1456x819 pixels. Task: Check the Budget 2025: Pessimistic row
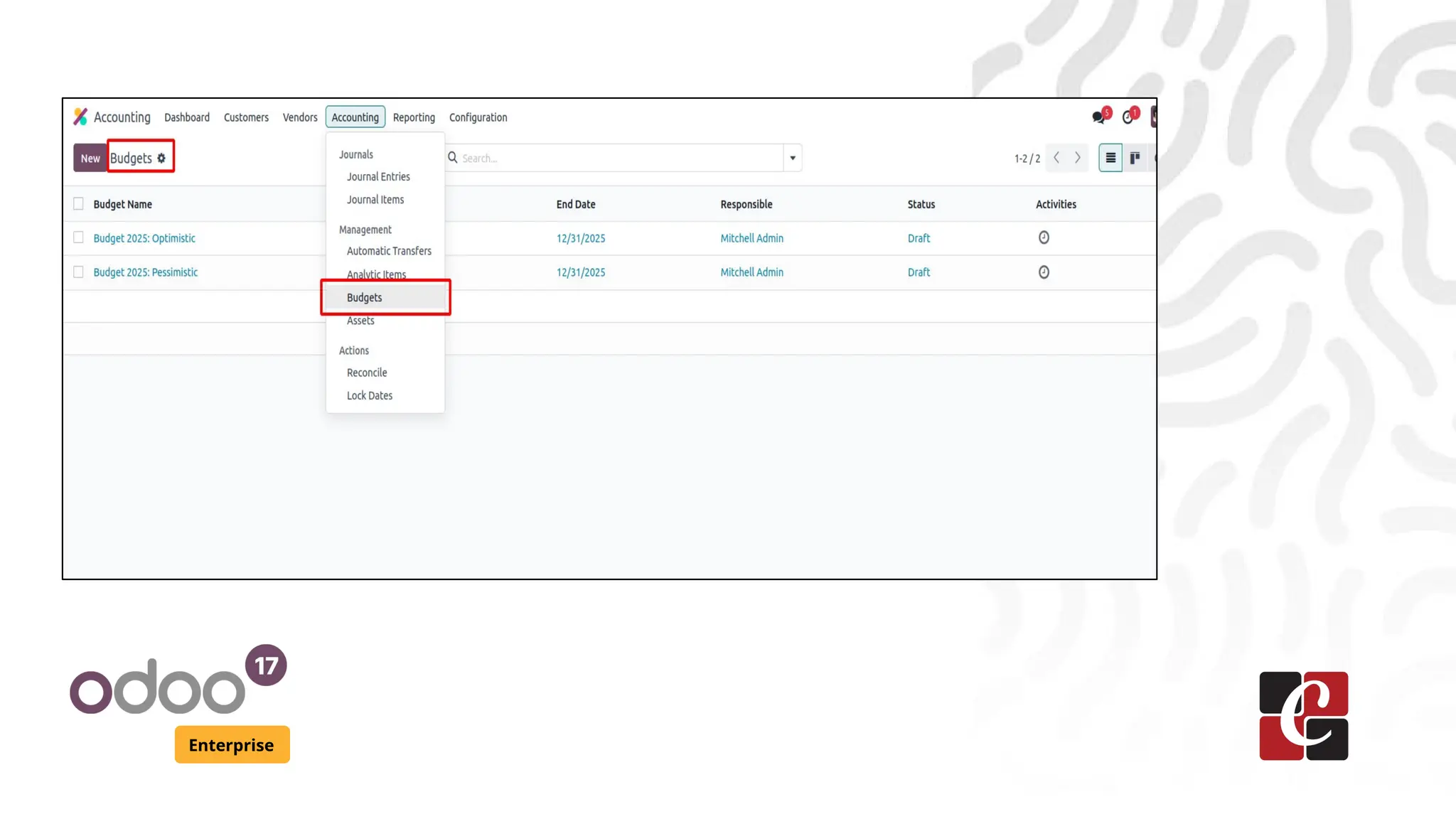click(78, 272)
